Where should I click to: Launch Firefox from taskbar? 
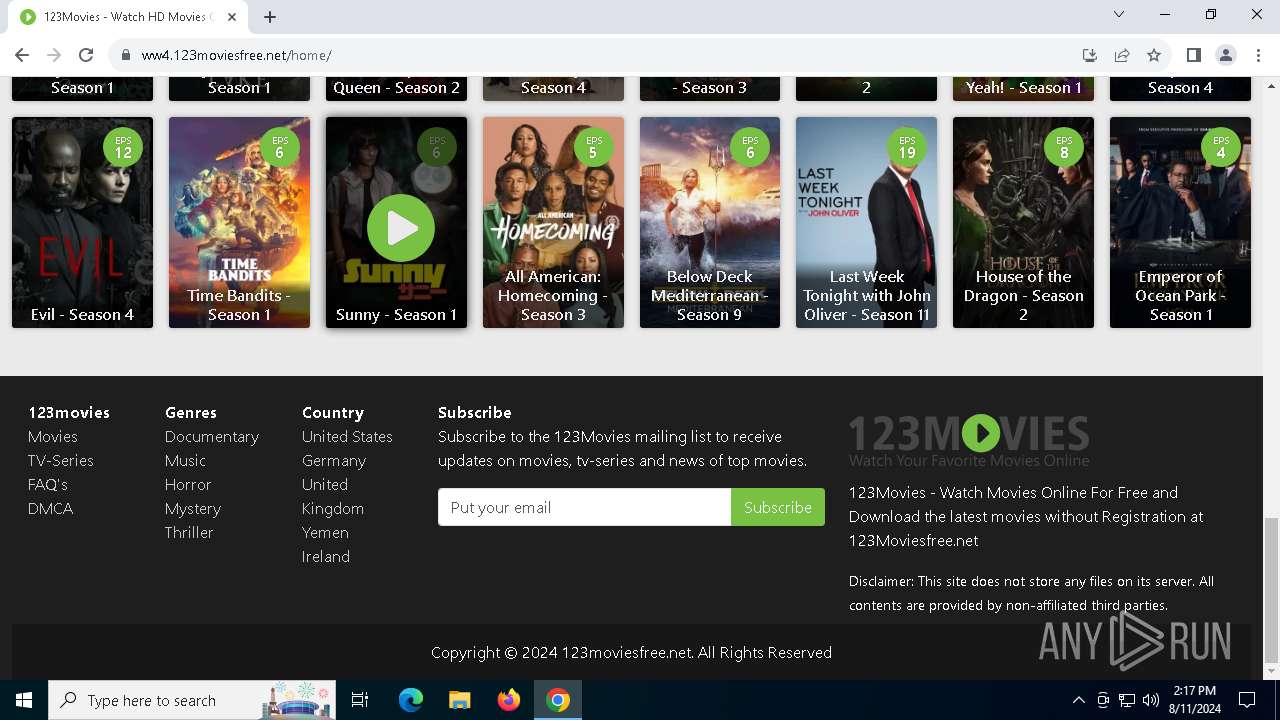(x=509, y=700)
